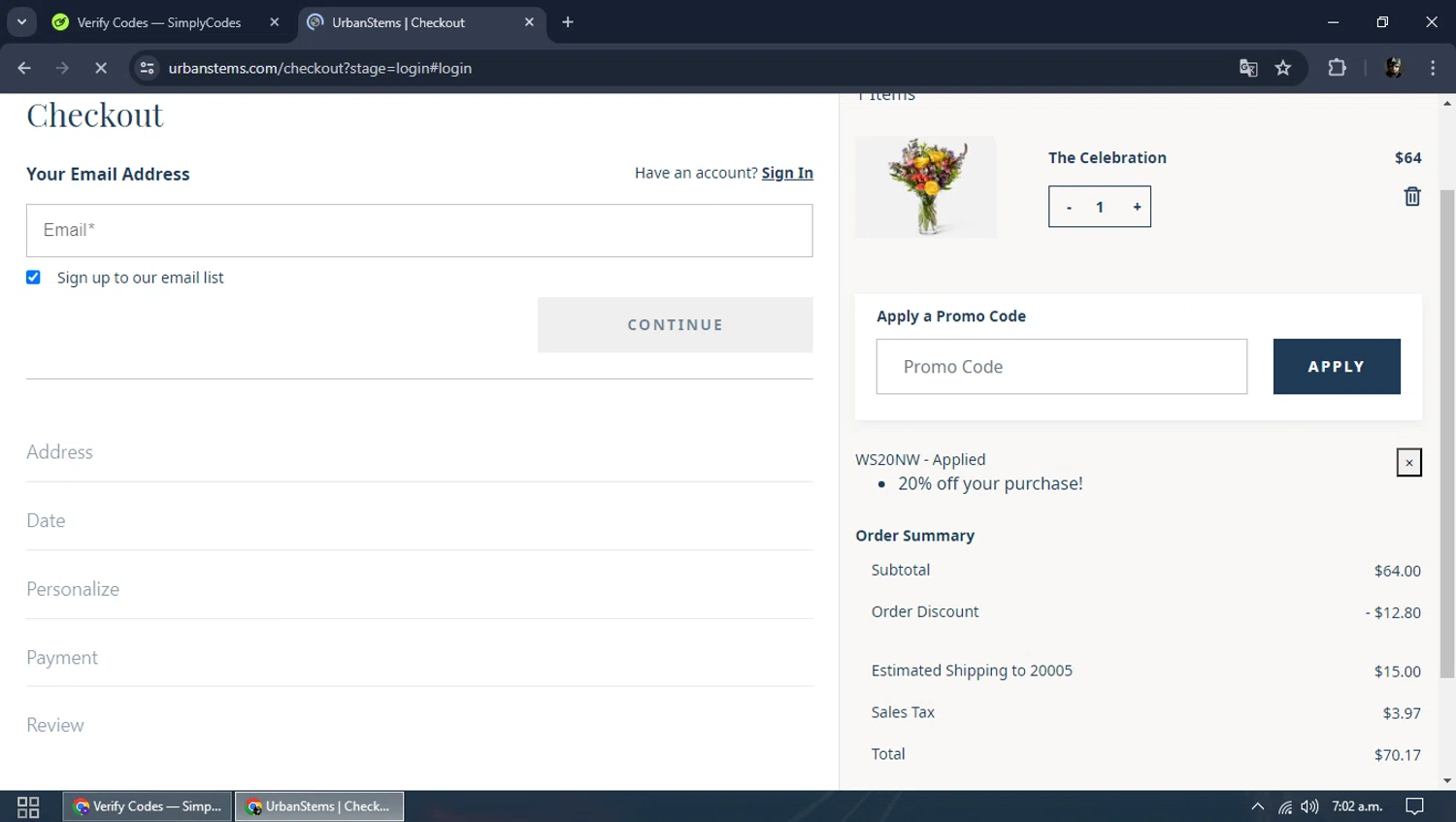Close the Verify Codes tab

coord(274,22)
